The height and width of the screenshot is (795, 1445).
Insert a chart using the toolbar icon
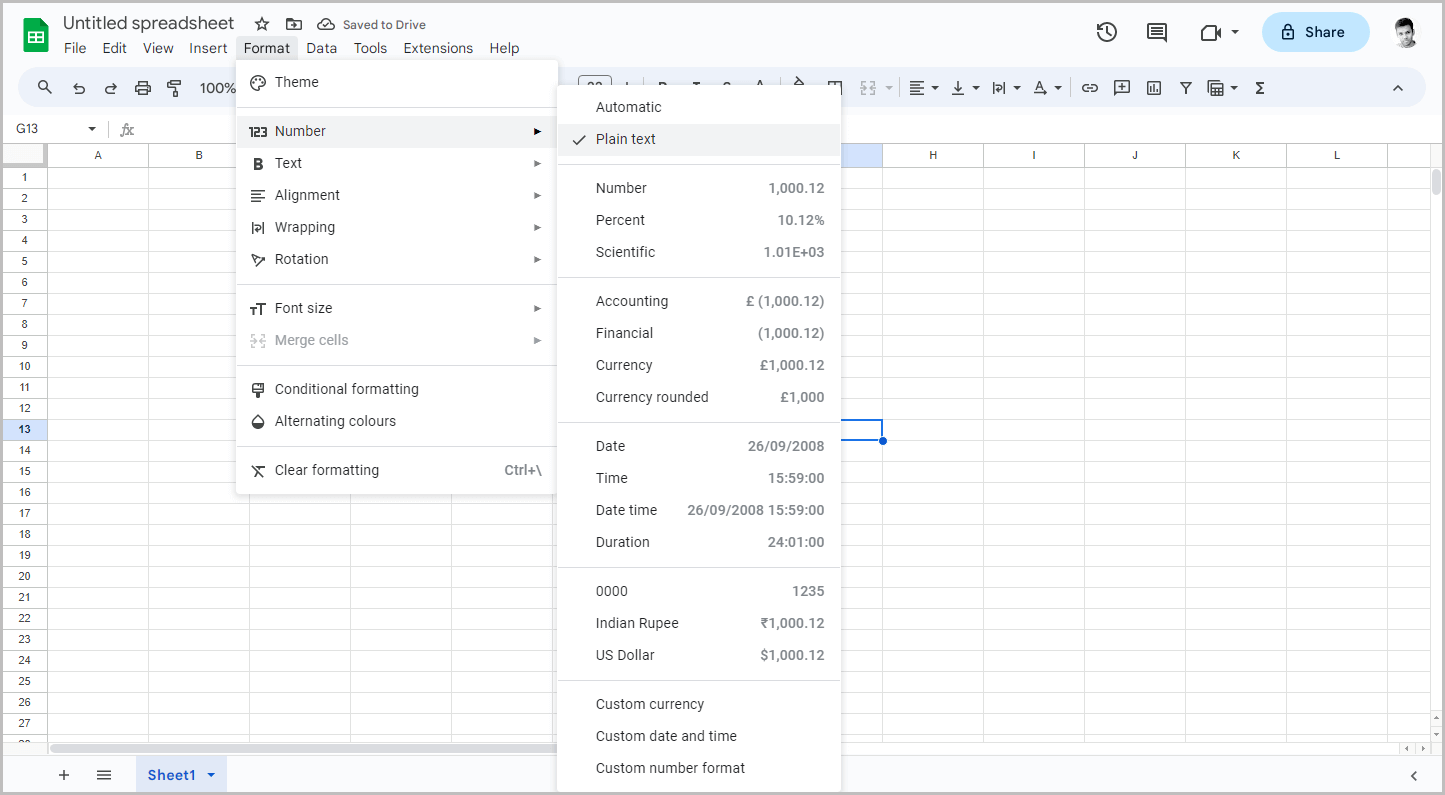(1153, 88)
